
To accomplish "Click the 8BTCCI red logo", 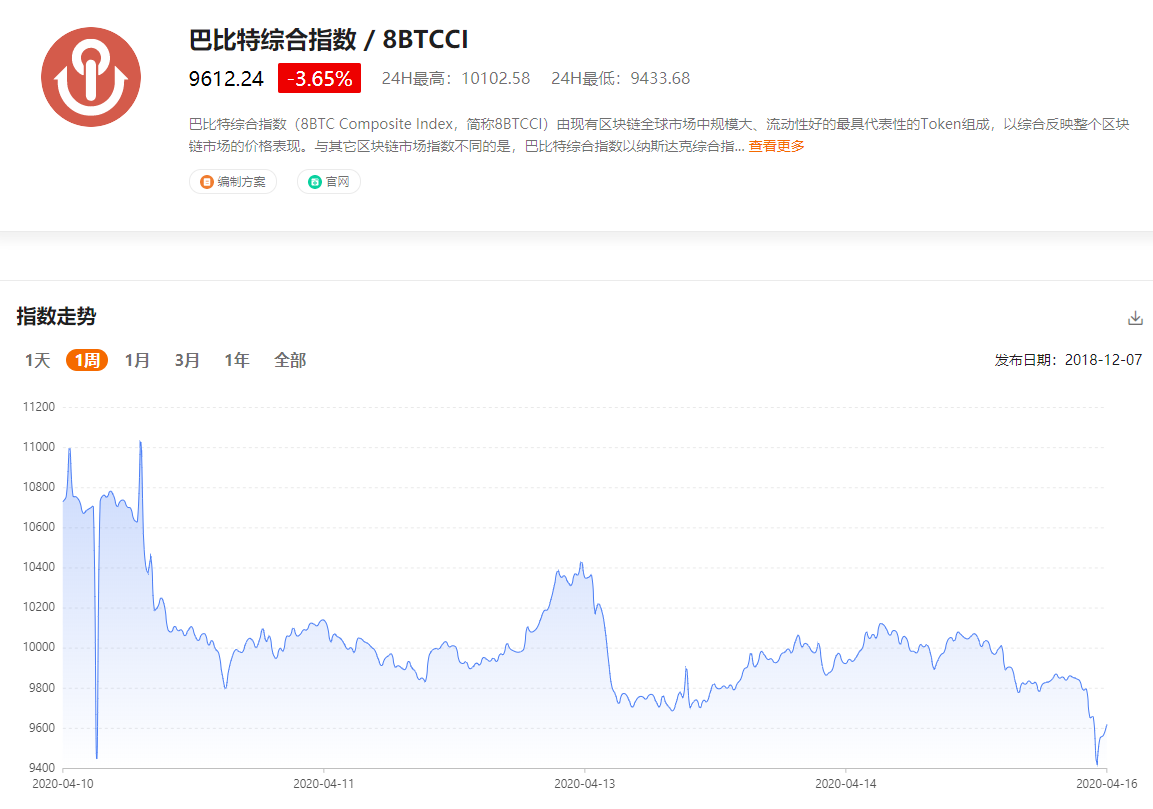I will (90, 77).
